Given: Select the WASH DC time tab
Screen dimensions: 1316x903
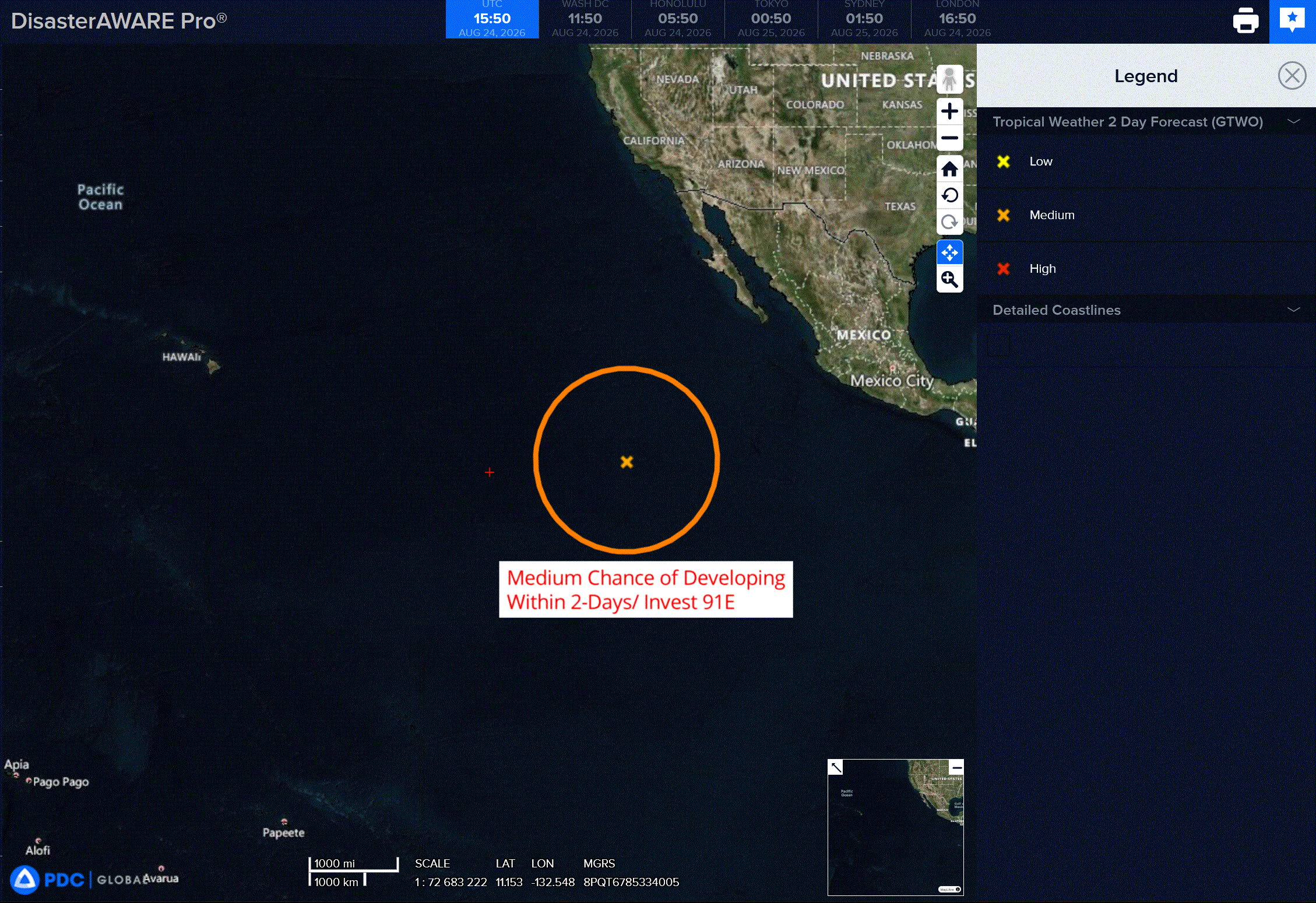Looking at the screenshot, I should 585,19.
